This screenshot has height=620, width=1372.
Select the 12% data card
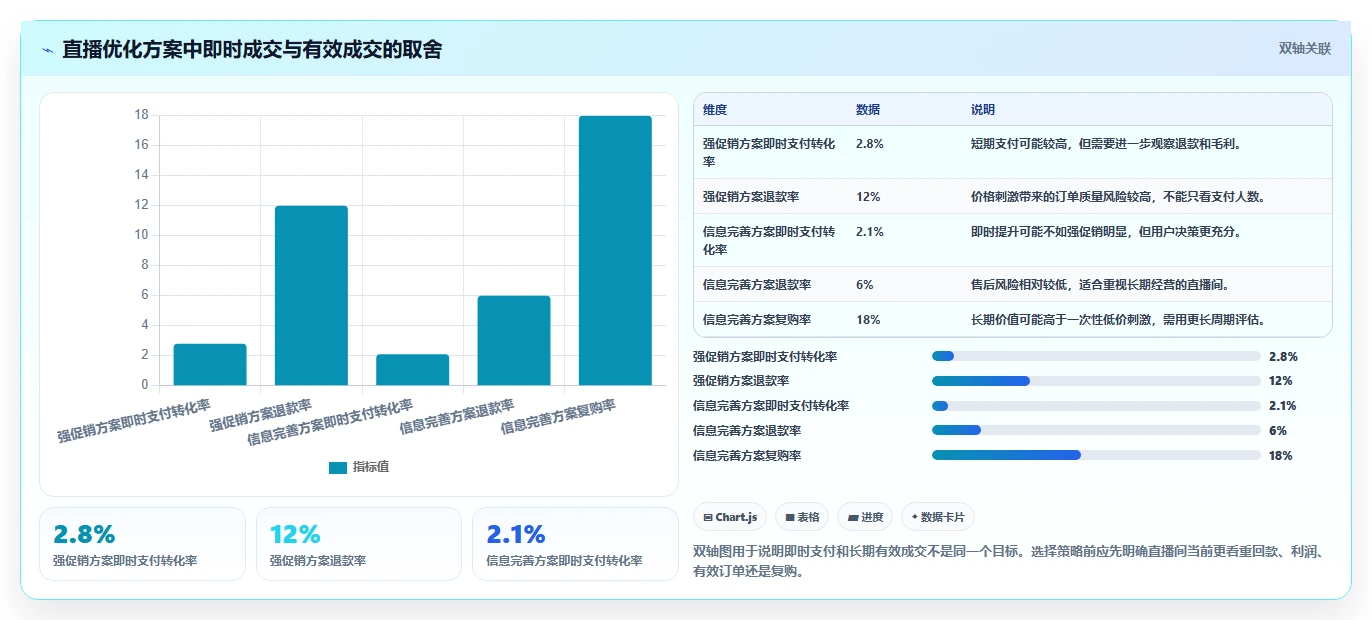[x=358, y=544]
